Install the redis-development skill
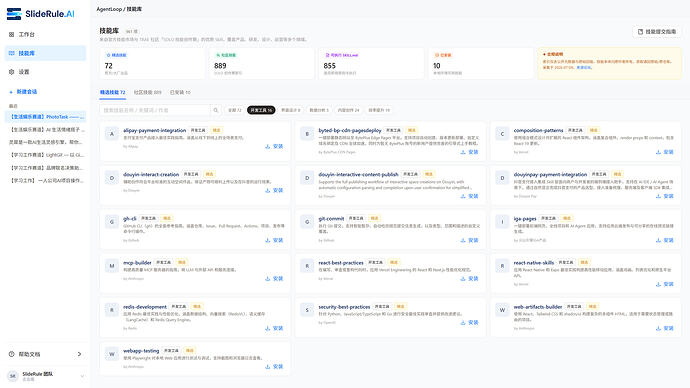 point(274,328)
